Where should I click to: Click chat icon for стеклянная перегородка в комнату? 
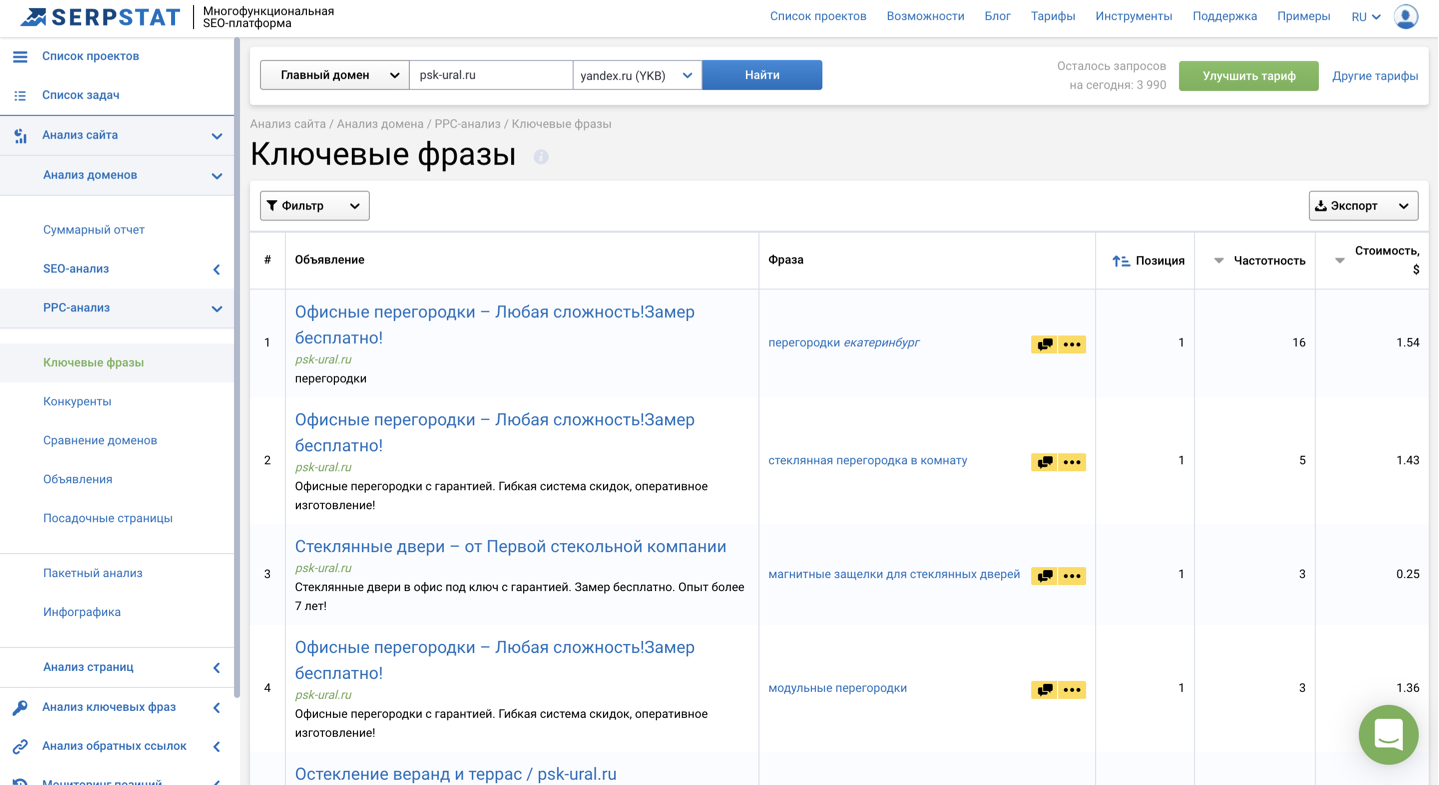coord(1045,462)
